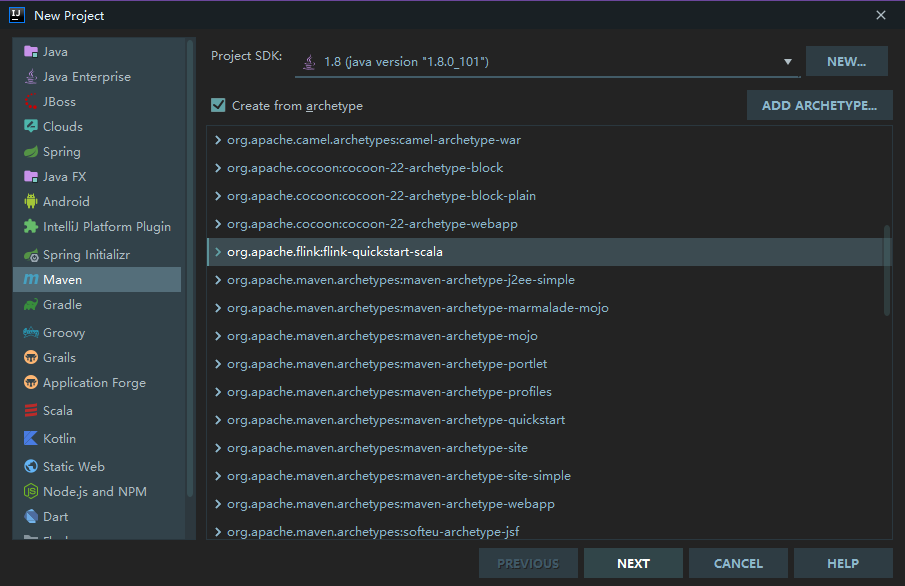905x586 pixels.
Task: Expand maven-archetype-quickstart tree node
Action: (218, 420)
